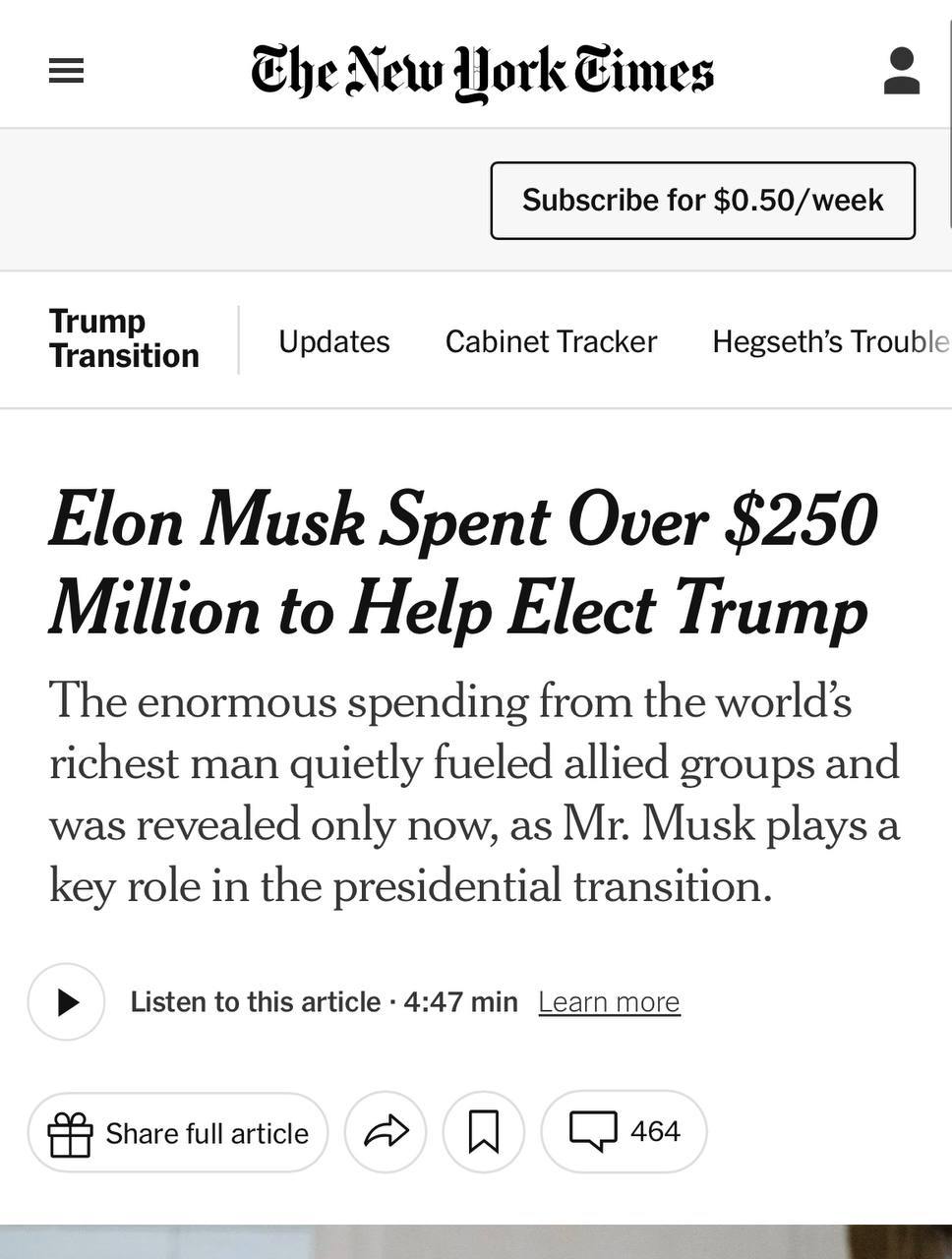Open the hamburger navigation menu
Viewport: 952px width, 1259px height.
click(x=66, y=71)
